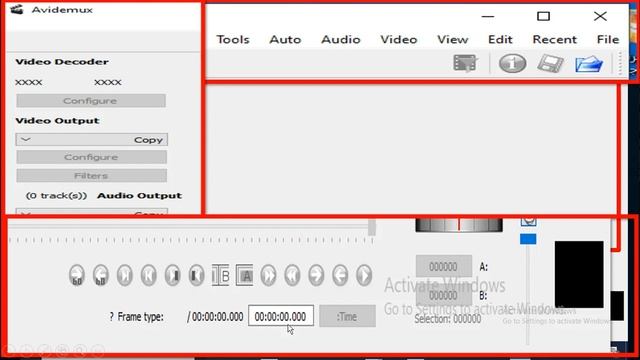Open the Auto menu
This screenshot has height=360, width=640.
pos(285,40)
